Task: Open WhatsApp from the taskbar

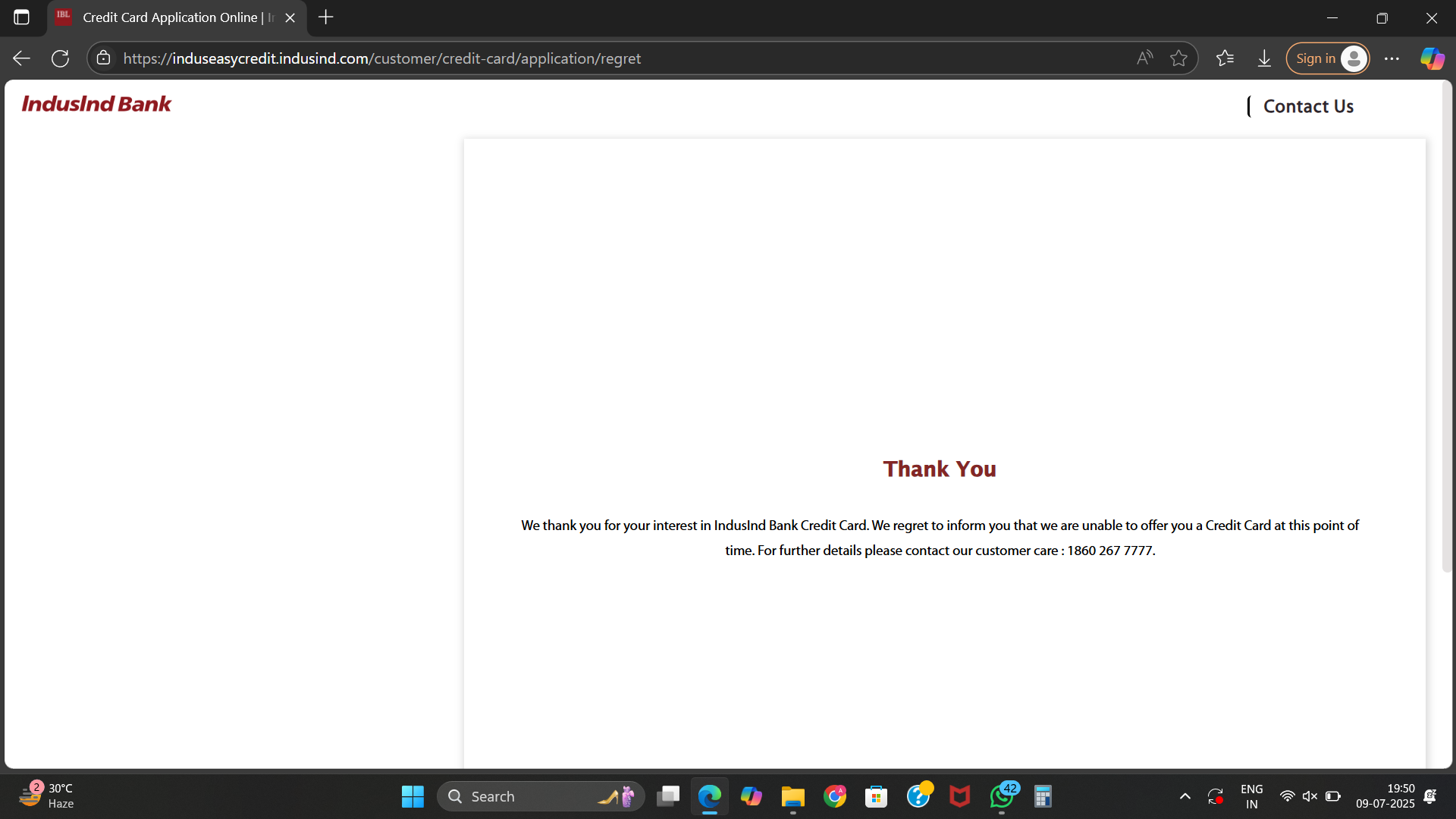Action: (1002, 796)
